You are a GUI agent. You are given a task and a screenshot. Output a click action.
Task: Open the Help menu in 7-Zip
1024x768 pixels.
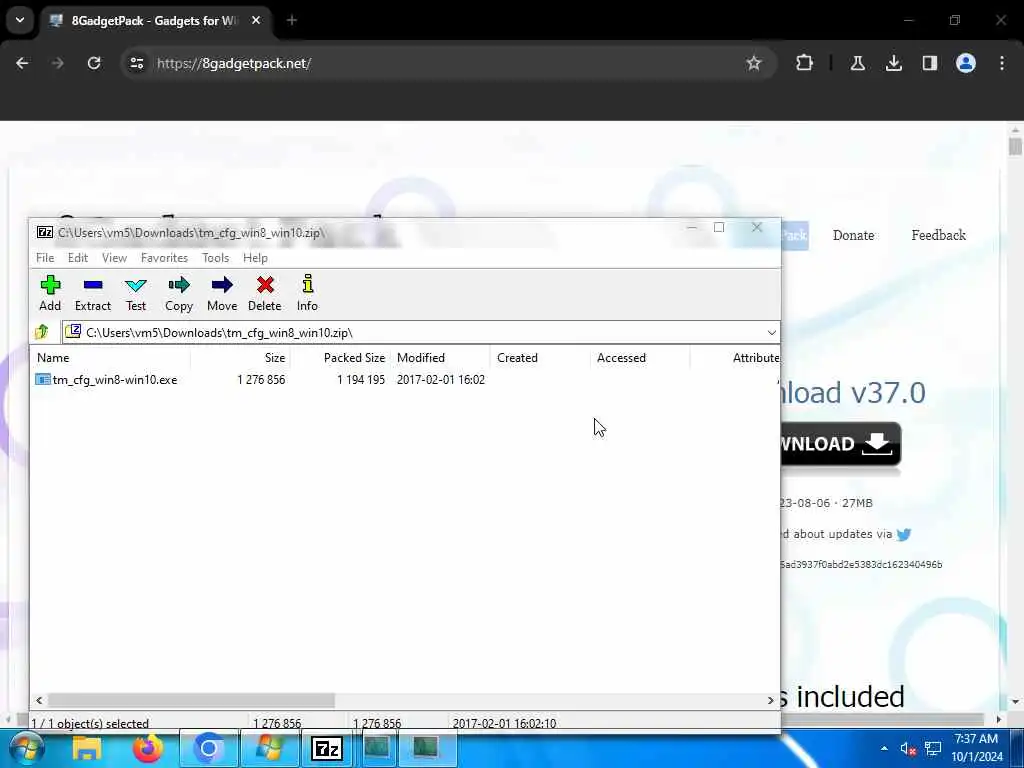point(255,258)
